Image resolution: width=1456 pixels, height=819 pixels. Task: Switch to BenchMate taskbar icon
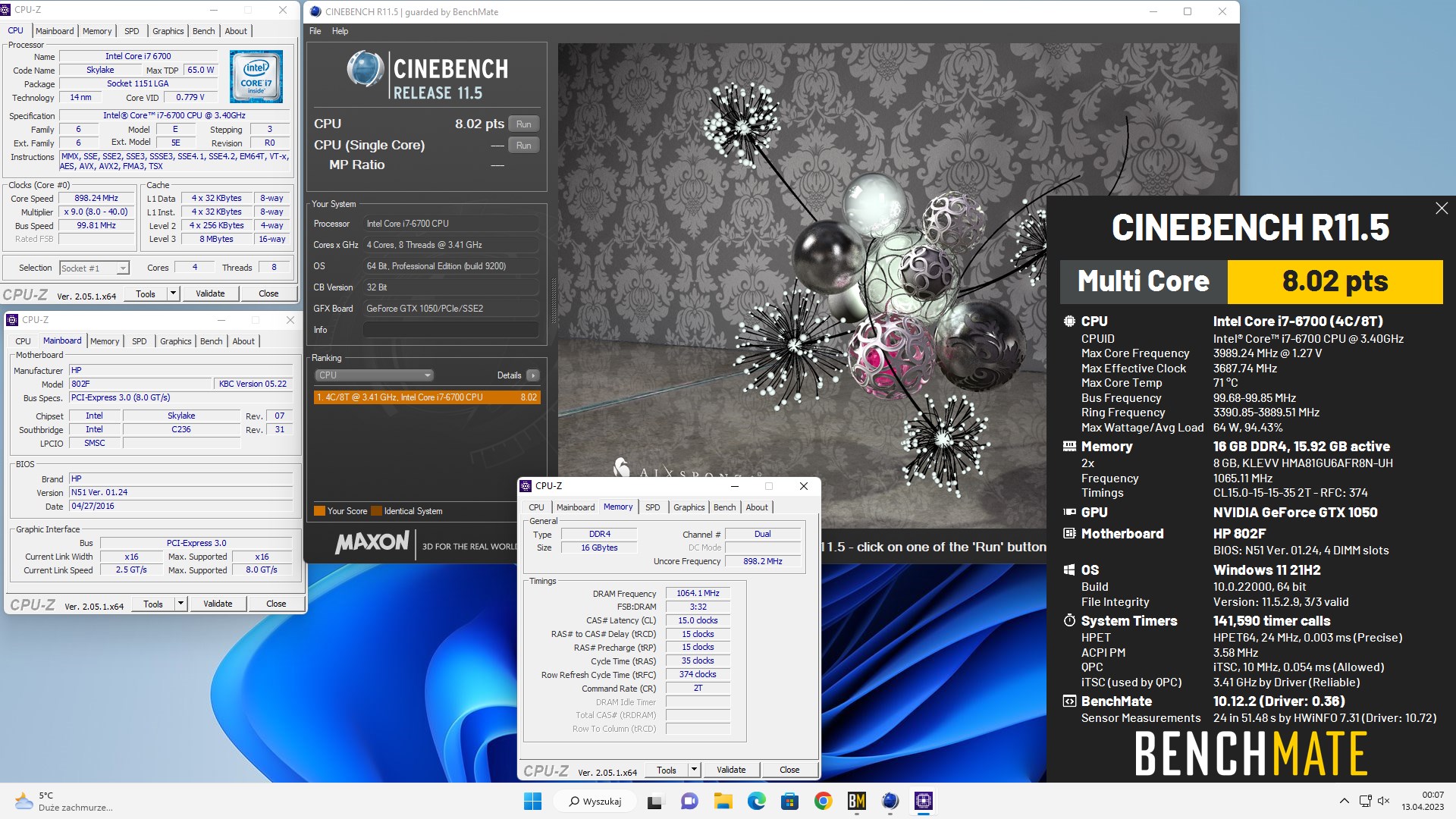pos(857,801)
